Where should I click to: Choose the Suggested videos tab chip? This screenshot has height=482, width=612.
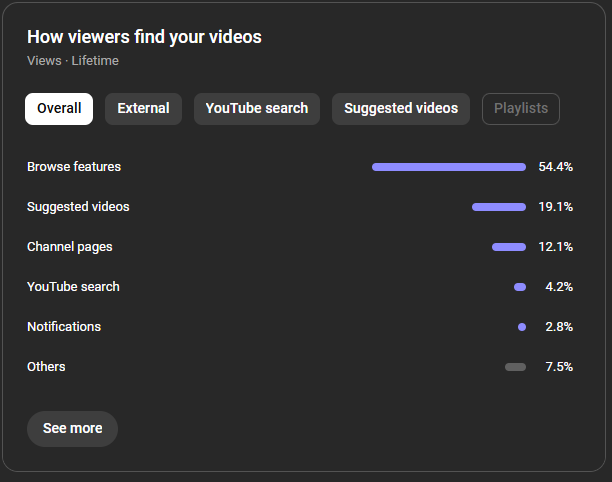(x=401, y=109)
